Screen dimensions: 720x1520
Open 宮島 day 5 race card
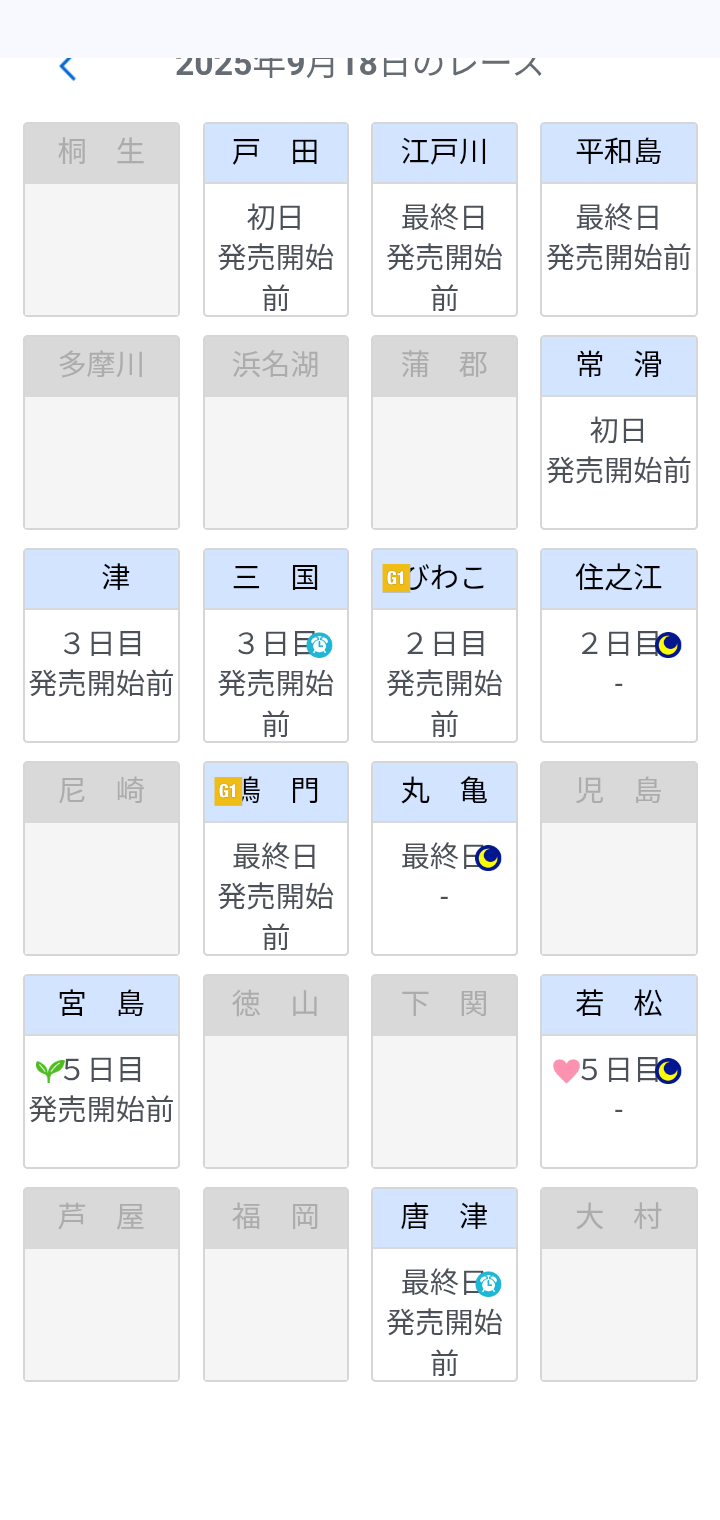102,1090
